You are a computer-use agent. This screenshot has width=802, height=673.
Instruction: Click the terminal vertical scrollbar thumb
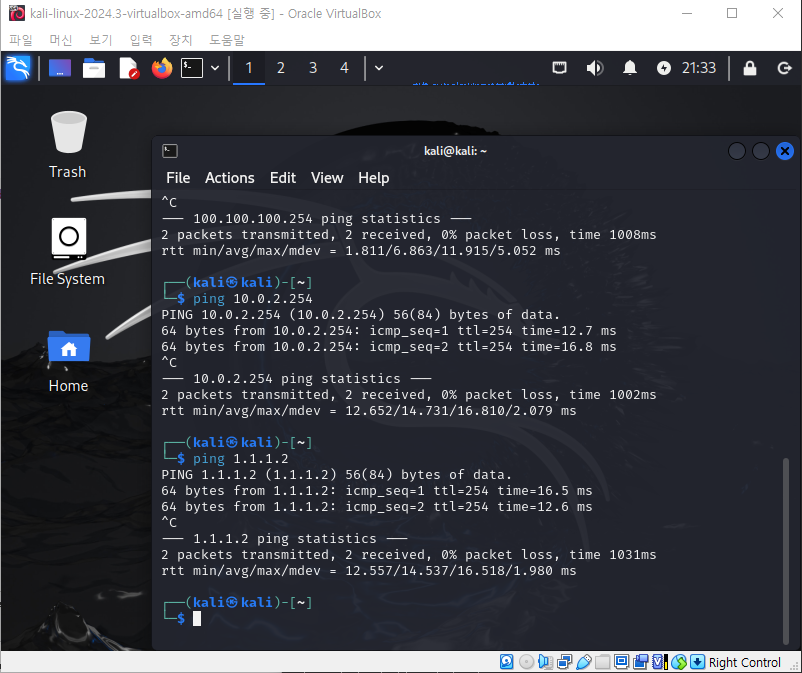(786, 551)
